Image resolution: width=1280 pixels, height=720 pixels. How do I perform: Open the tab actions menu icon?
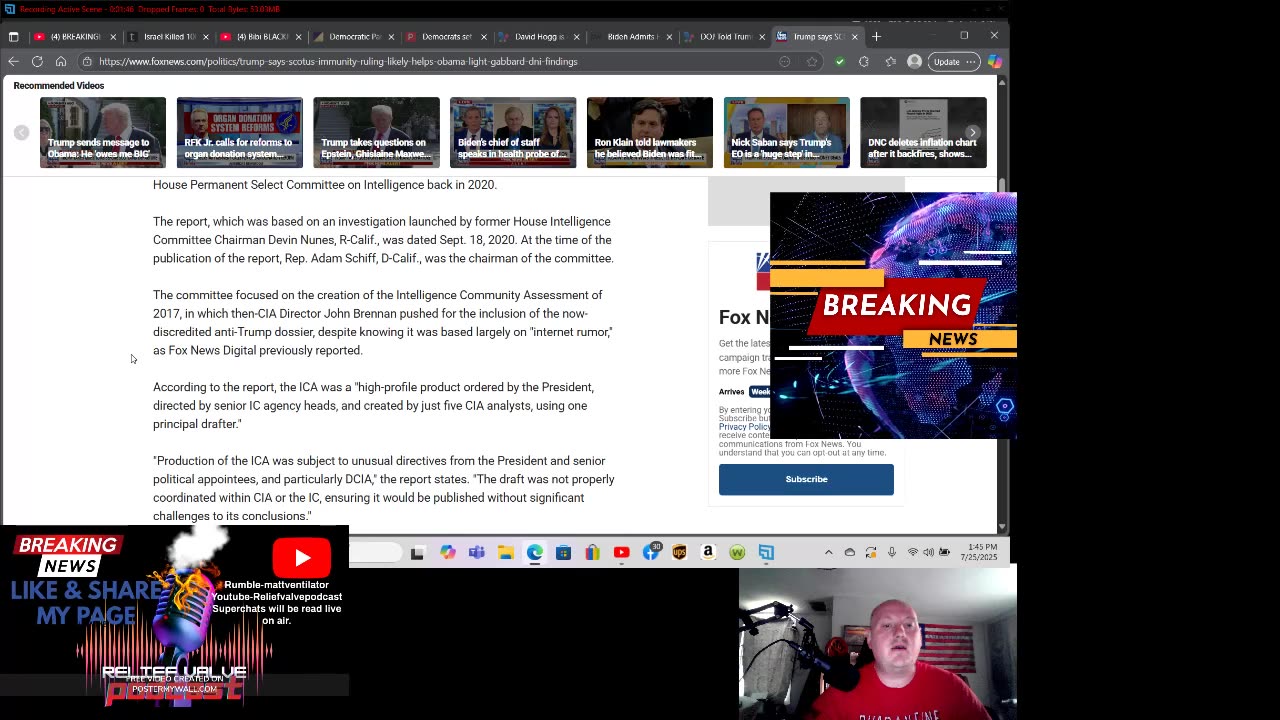click(x=13, y=37)
